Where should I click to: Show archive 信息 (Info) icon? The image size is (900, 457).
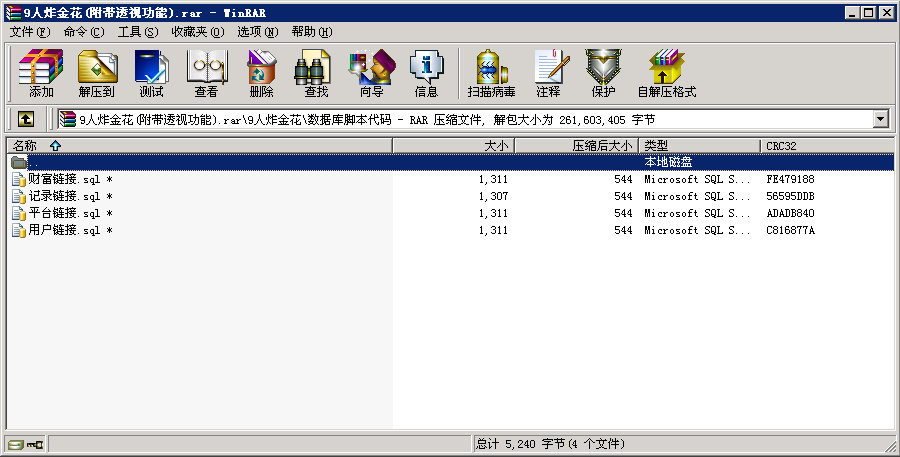[x=426, y=72]
